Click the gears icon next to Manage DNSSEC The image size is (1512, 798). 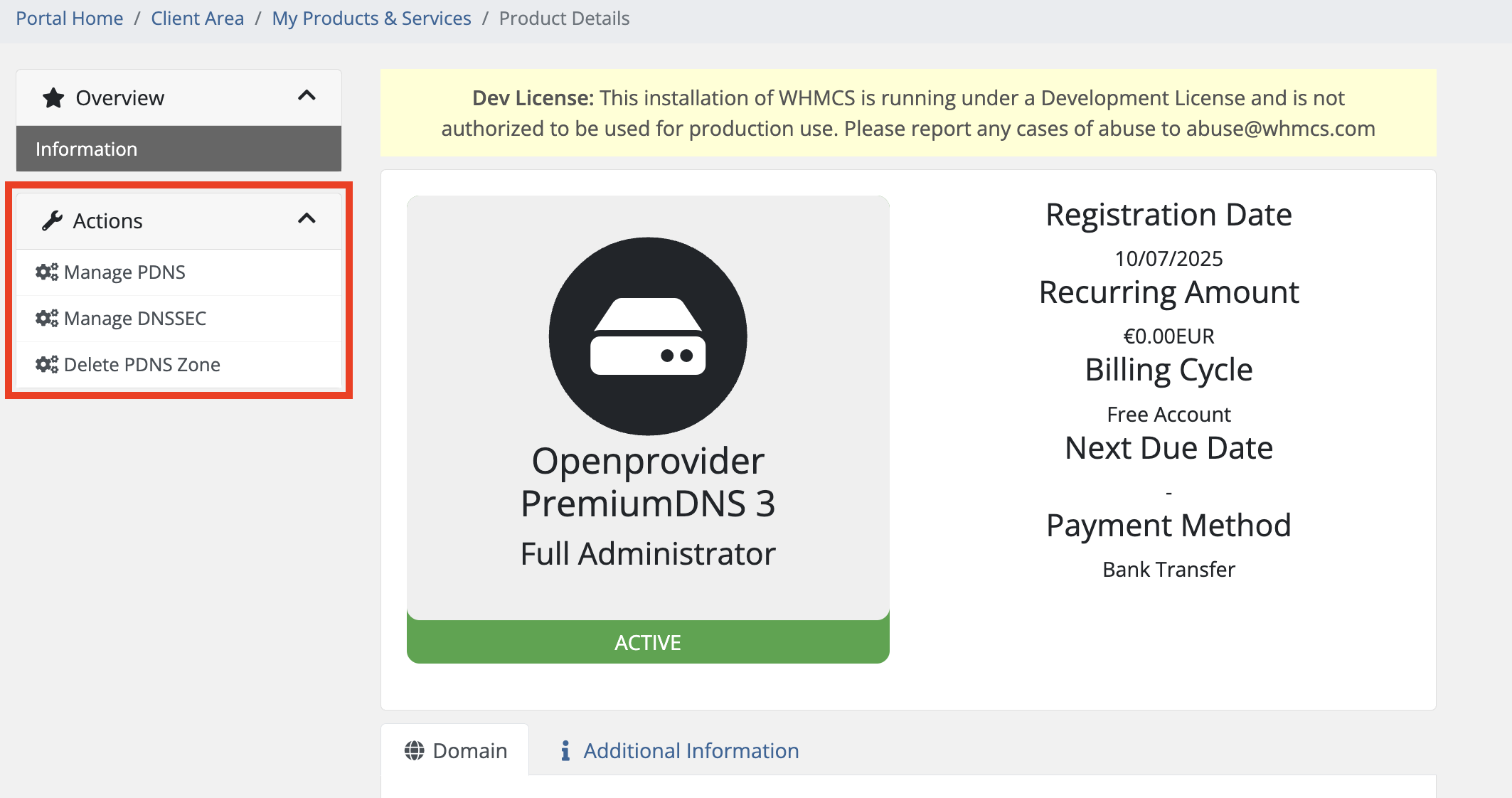tap(47, 319)
